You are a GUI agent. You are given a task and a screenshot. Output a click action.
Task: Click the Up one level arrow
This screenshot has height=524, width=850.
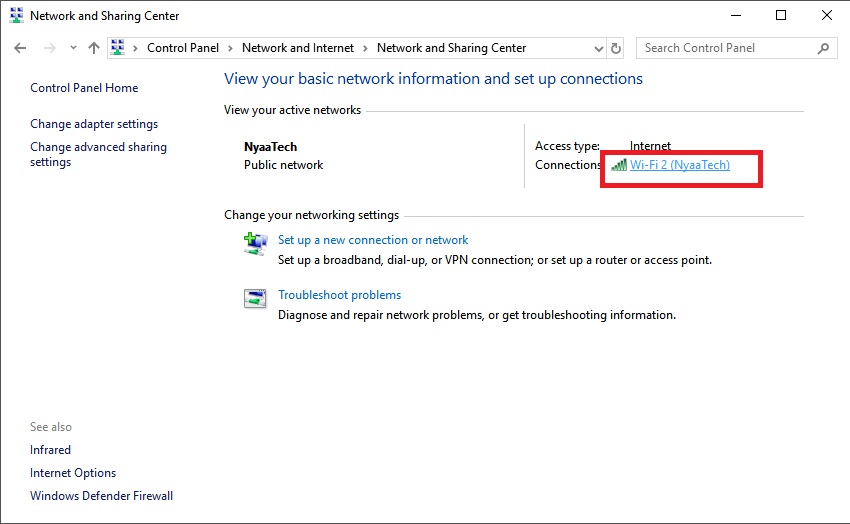click(94, 48)
